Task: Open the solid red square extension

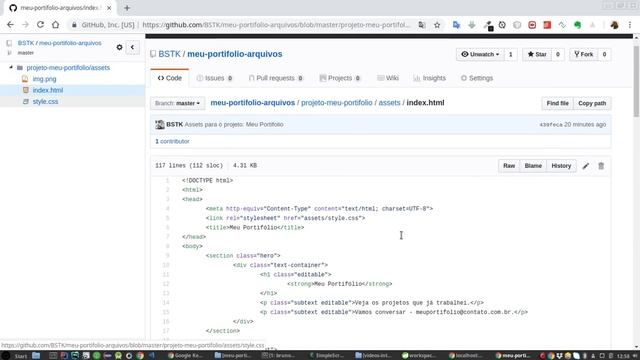Action: click(x=547, y=25)
